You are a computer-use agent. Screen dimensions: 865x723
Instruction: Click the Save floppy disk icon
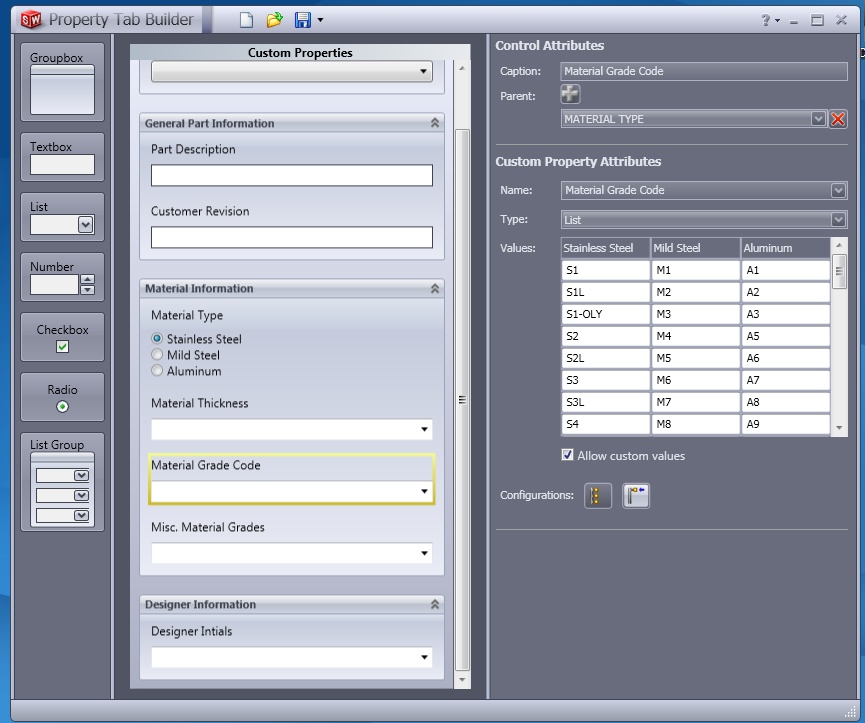pos(303,20)
